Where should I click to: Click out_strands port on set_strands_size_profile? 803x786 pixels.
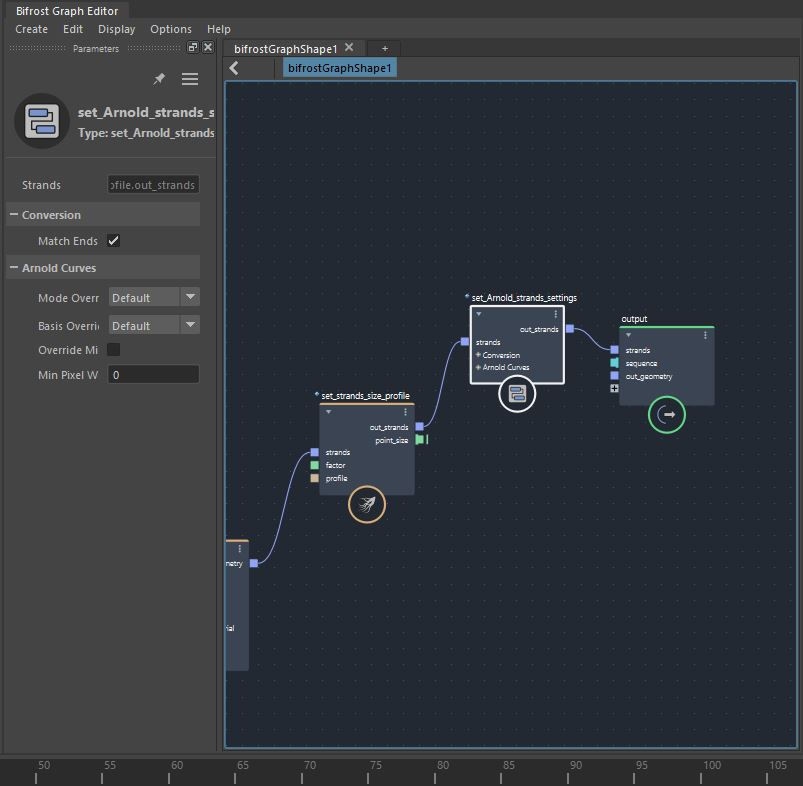coord(419,427)
